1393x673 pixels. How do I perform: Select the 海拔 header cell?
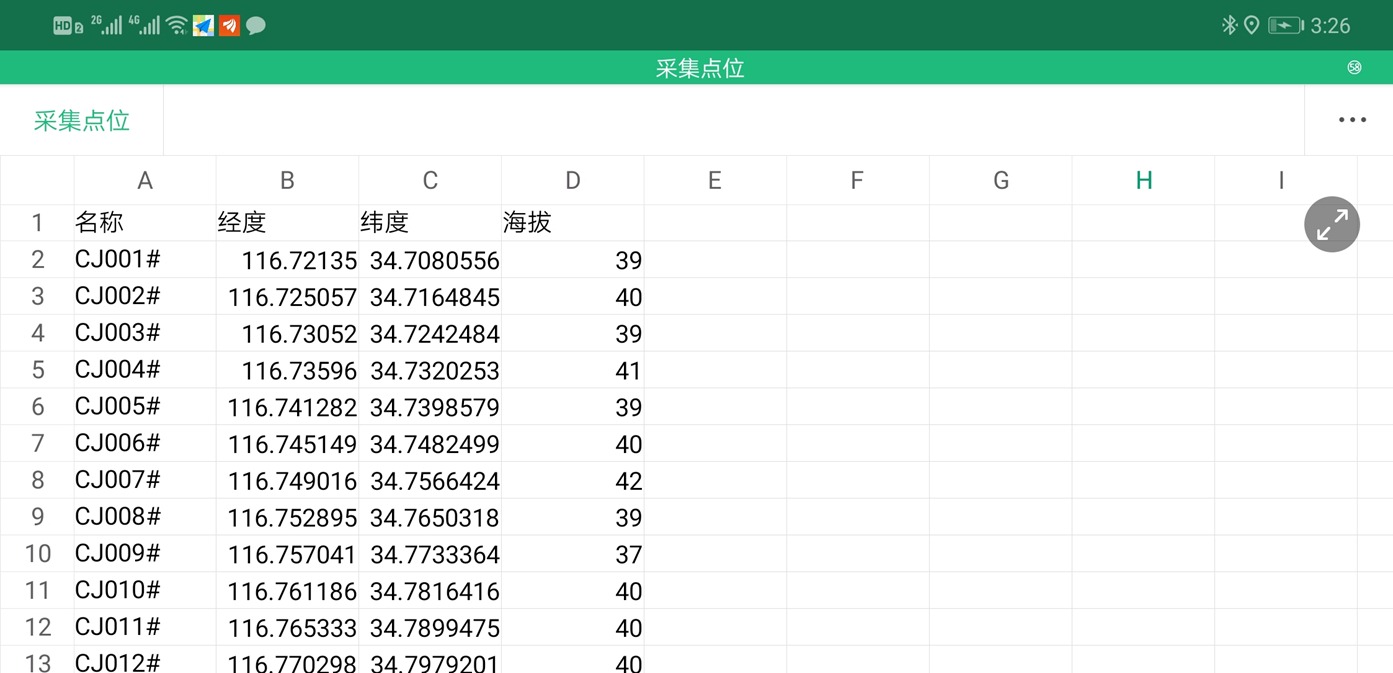(x=572, y=223)
